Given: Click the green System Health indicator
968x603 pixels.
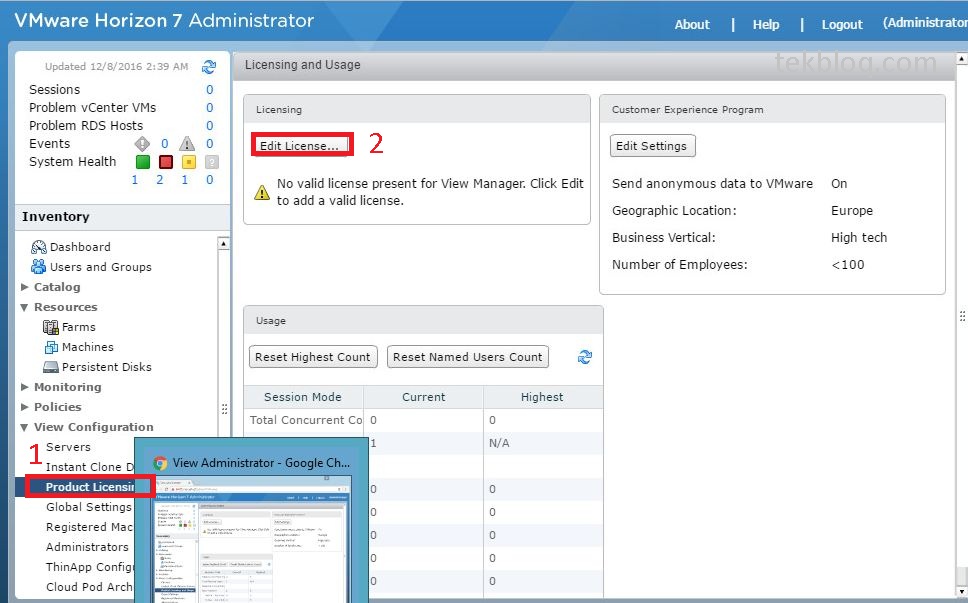Looking at the screenshot, I should click(143, 162).
